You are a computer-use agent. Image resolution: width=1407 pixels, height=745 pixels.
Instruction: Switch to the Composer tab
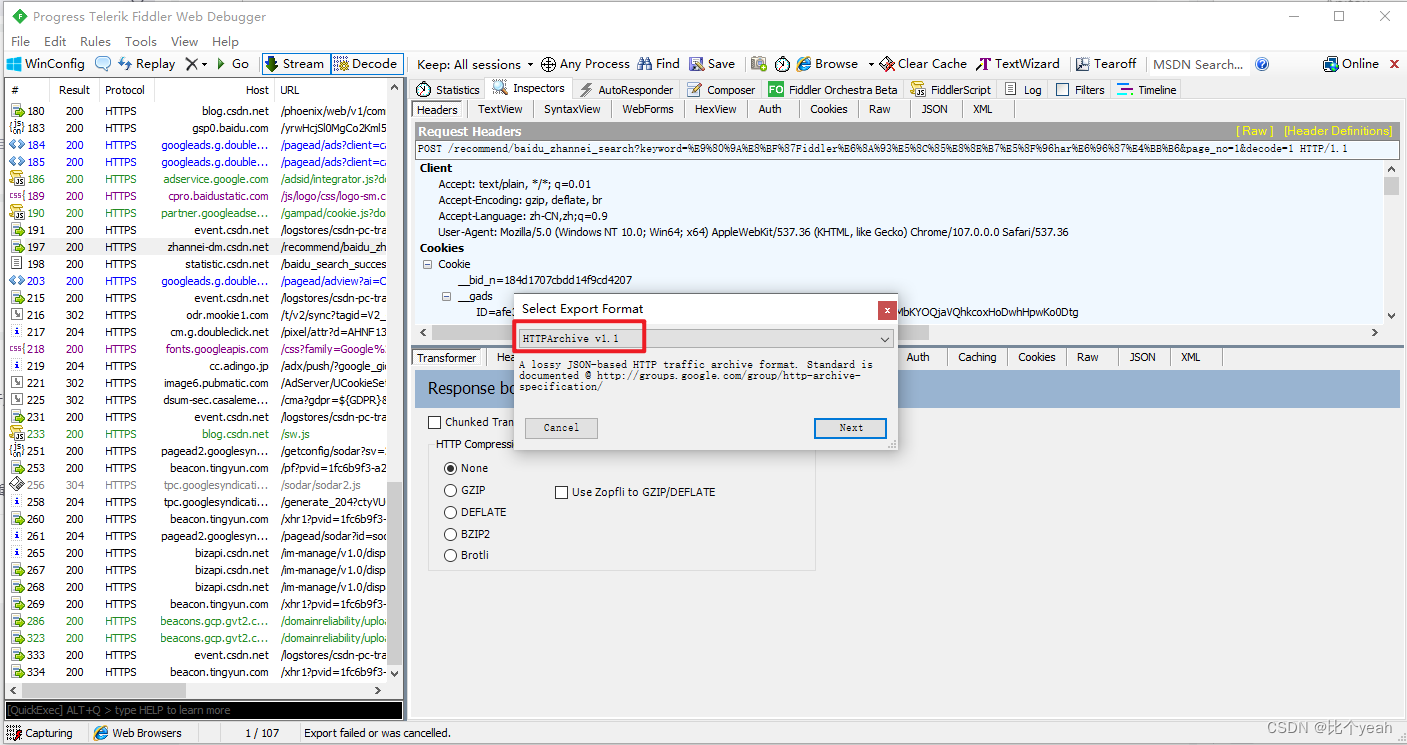[721, 90]
